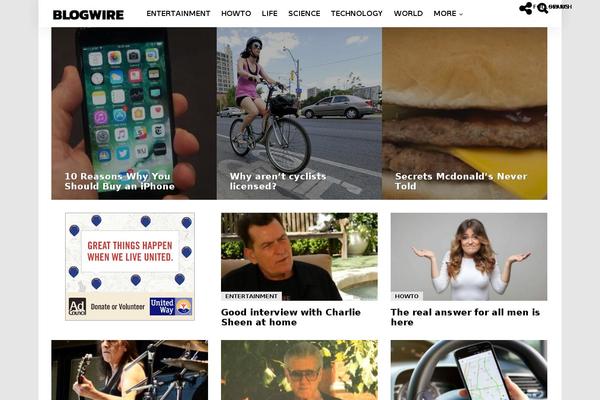Click the share icon in header
600x400 pixels.
(x=526, y=8)
